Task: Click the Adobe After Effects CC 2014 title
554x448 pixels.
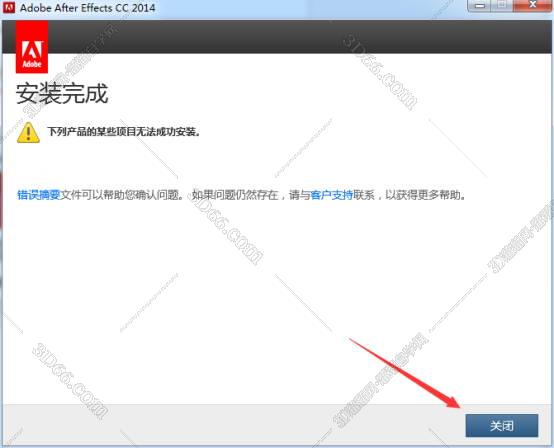Action: [x=88, y=8]
